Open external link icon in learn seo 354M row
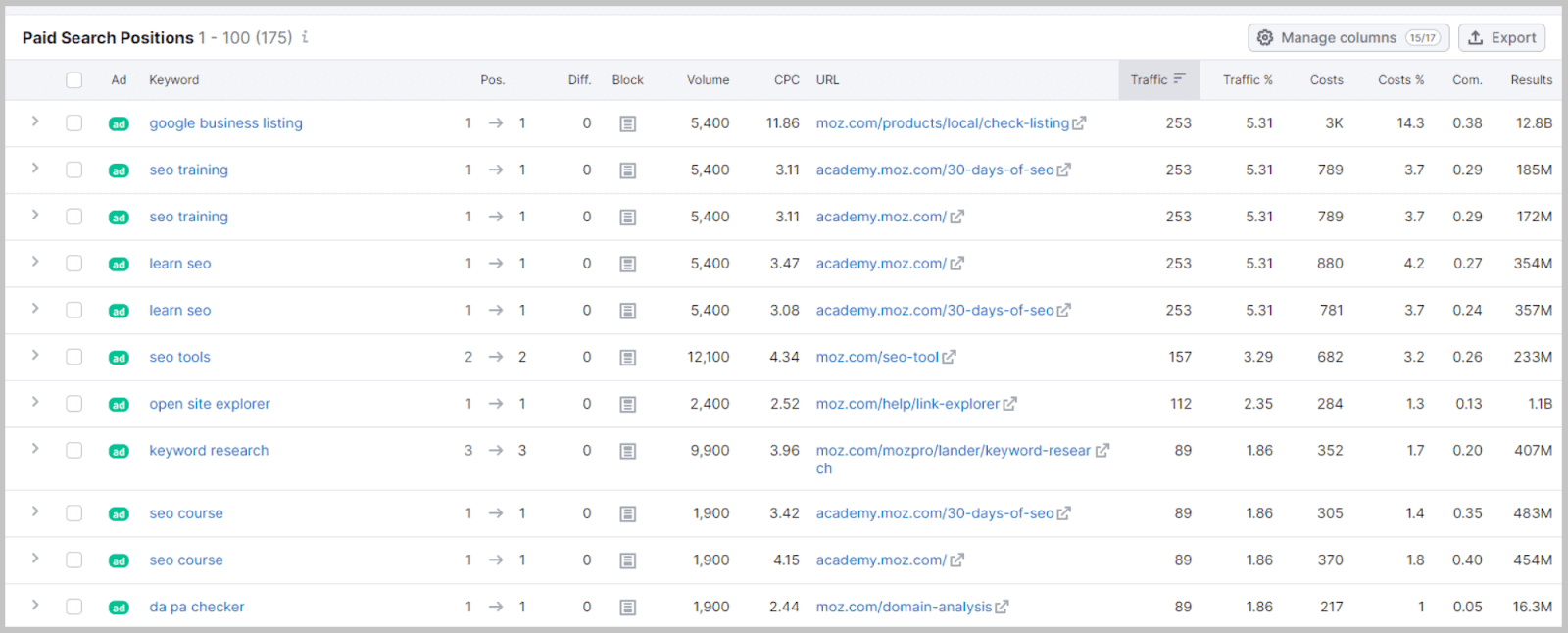This screenshot has width=1568, height=633. (956, 264)
